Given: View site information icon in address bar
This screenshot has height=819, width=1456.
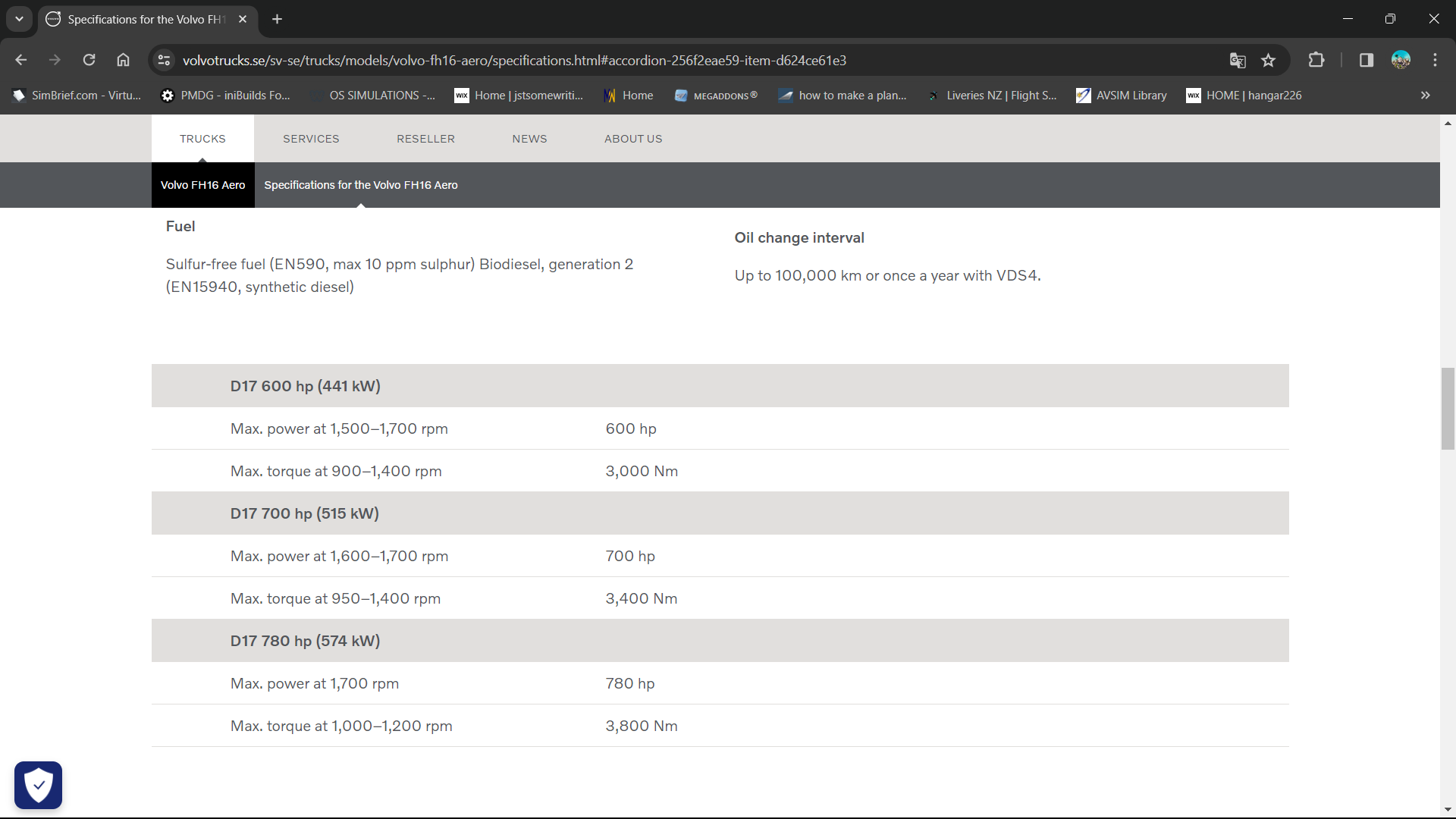Looking at the screenshot, I should 164,60.
